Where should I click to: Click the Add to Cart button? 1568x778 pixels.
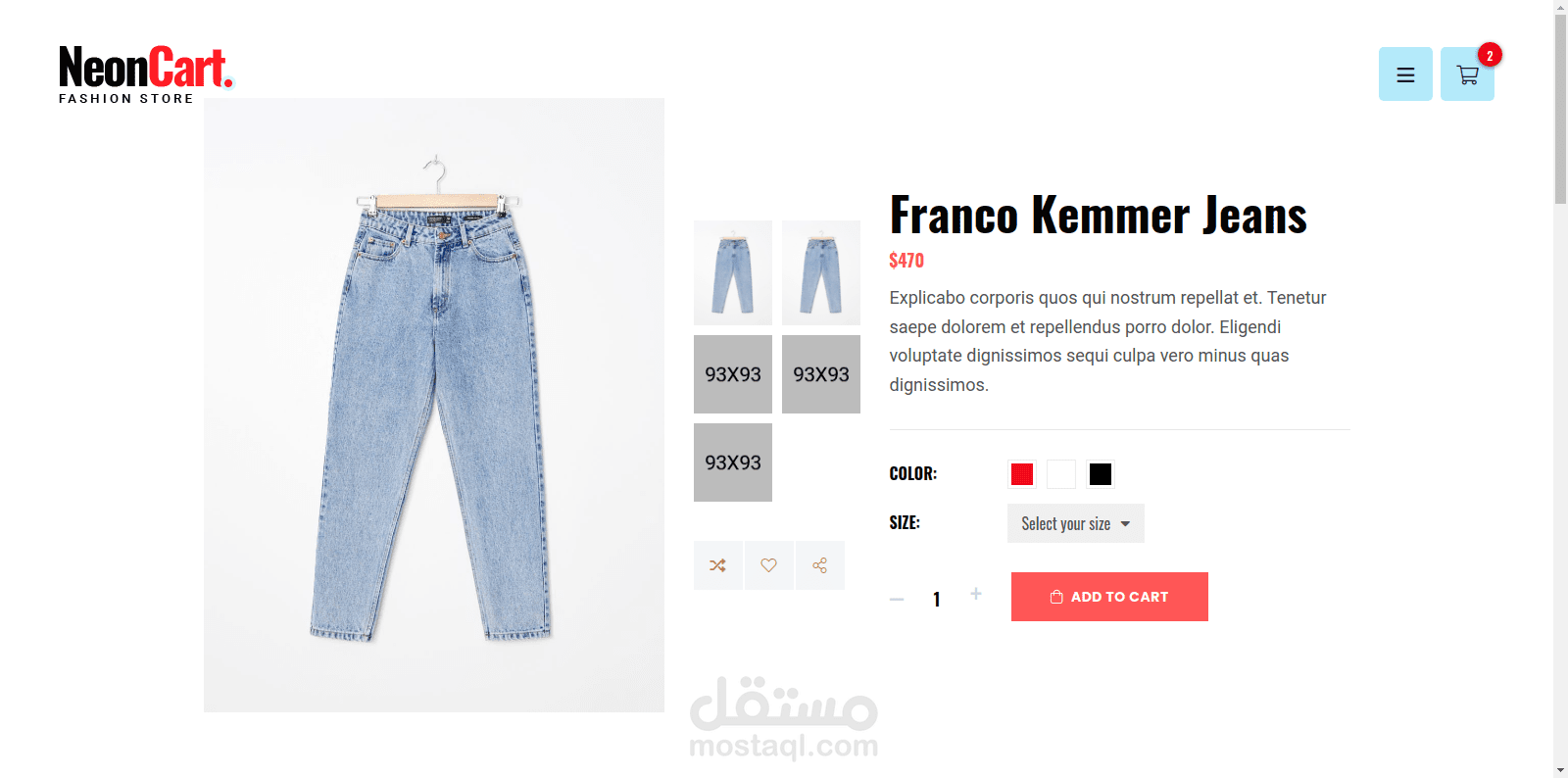pyautogui.click(x=1109, y=597)
